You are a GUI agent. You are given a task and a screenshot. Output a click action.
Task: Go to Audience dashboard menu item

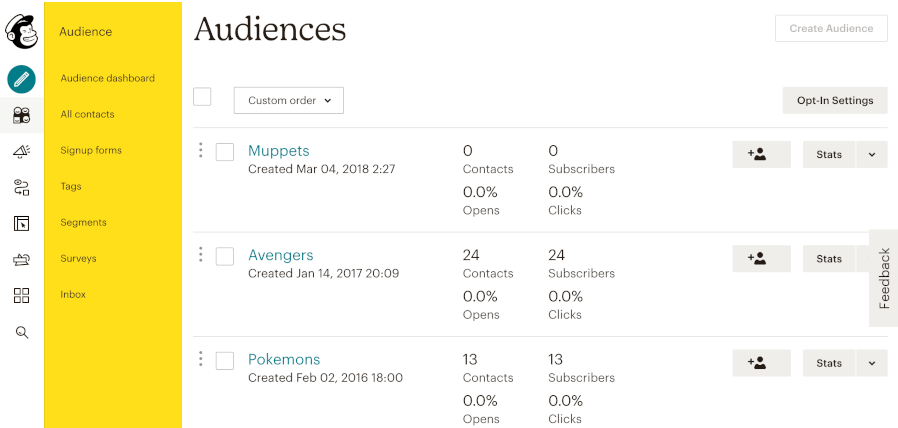(x=107, y=78)
